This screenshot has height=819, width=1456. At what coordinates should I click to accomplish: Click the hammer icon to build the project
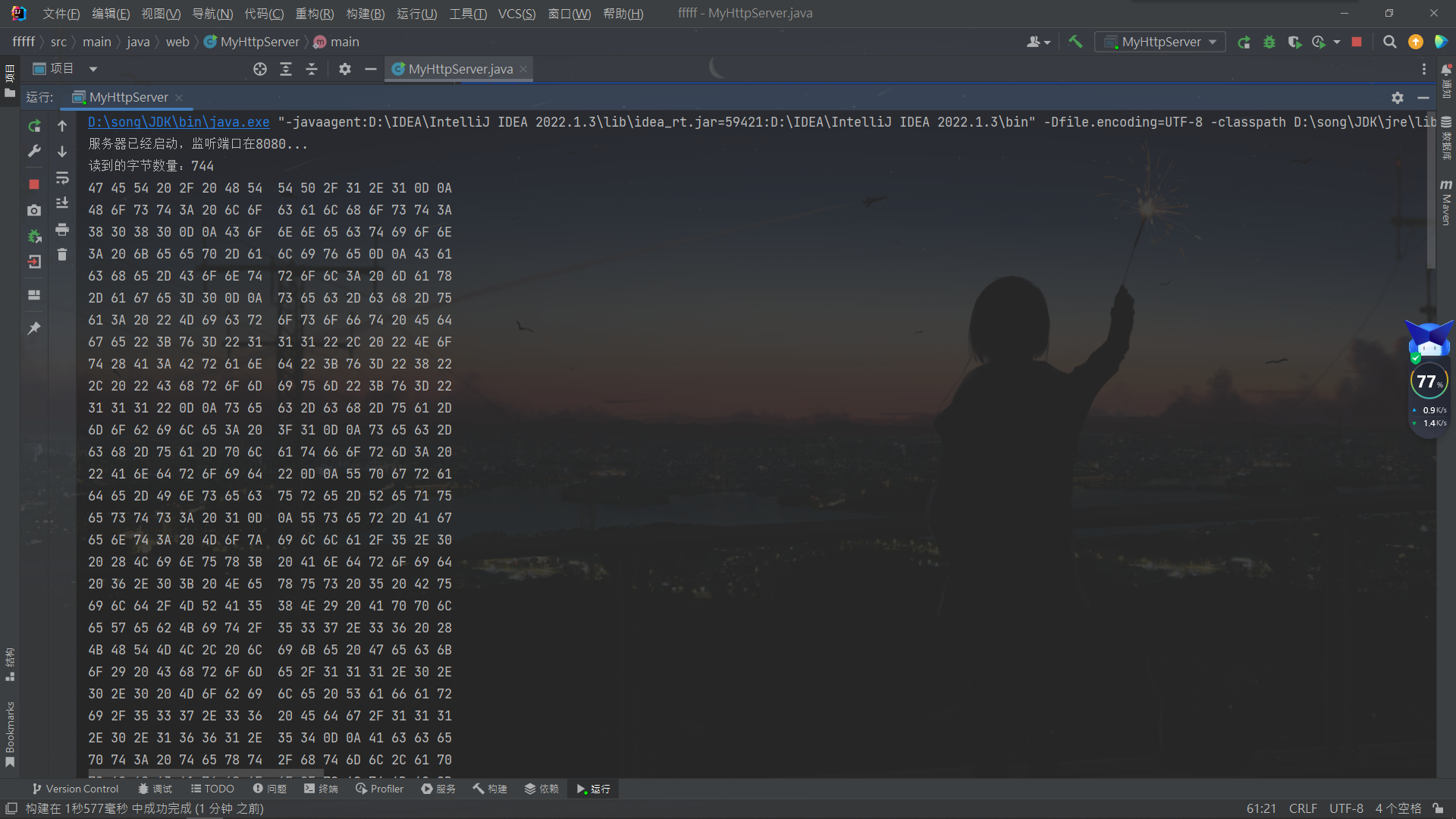(1075, 42)
